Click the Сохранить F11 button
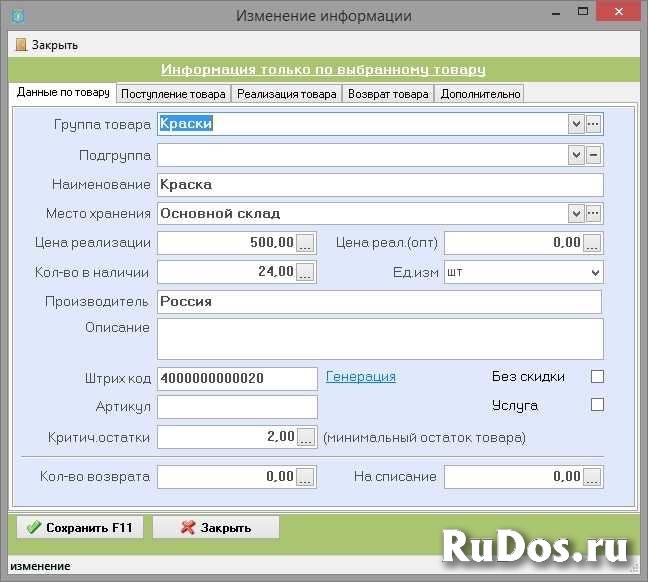 point(80,527)
